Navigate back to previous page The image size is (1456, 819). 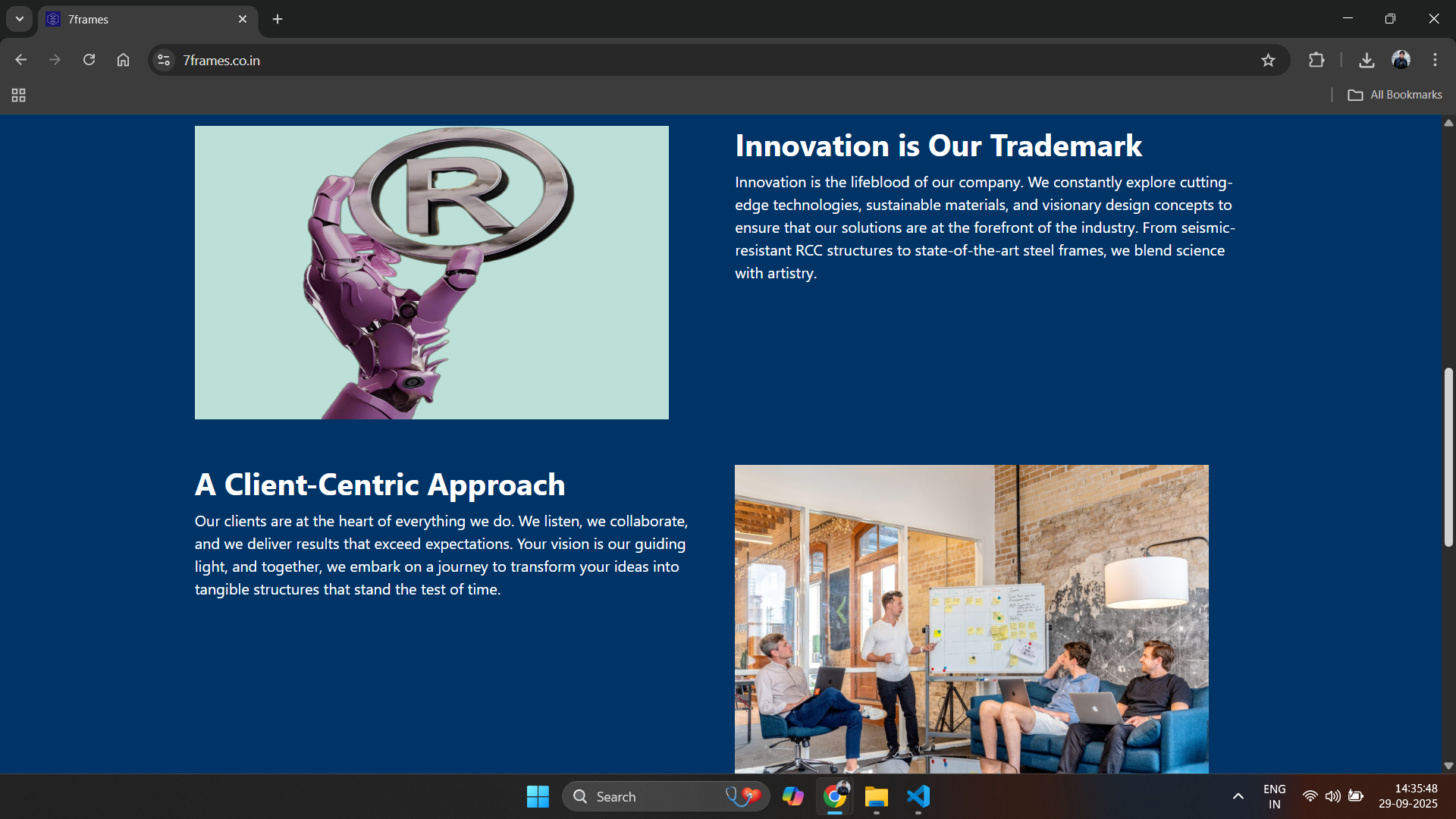click(x=21, y=60)
